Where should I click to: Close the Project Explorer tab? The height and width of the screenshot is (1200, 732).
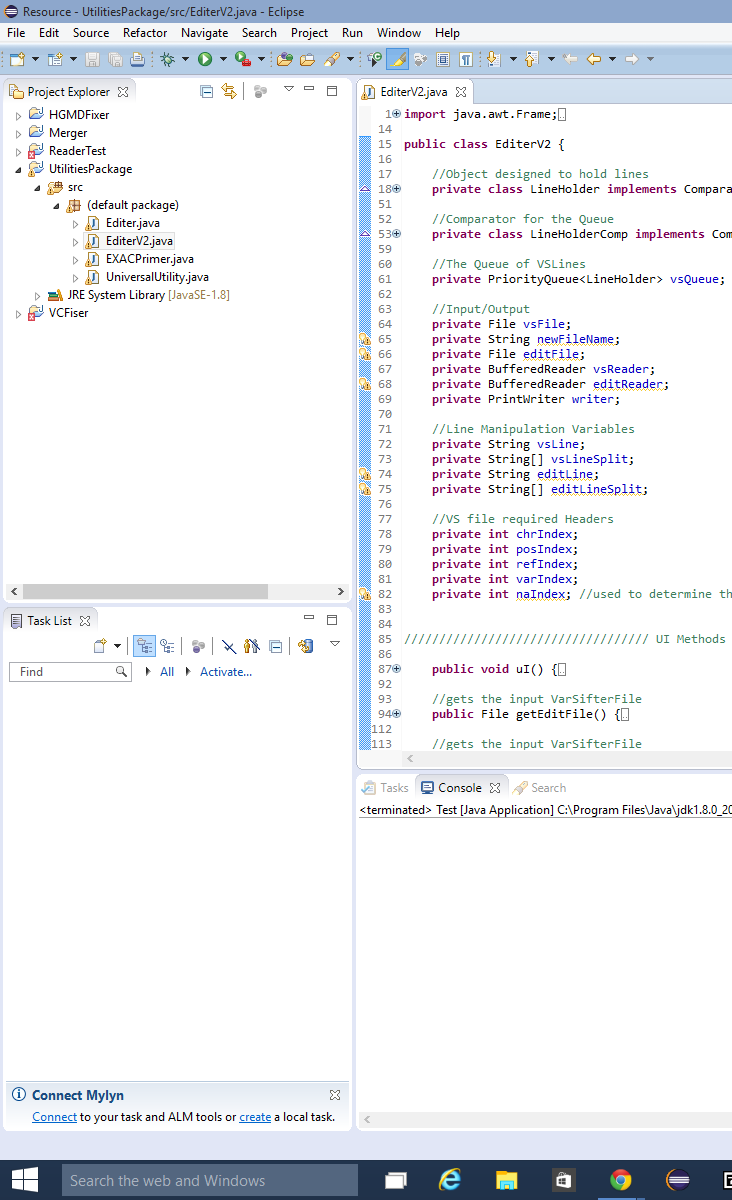pos(123,92)
